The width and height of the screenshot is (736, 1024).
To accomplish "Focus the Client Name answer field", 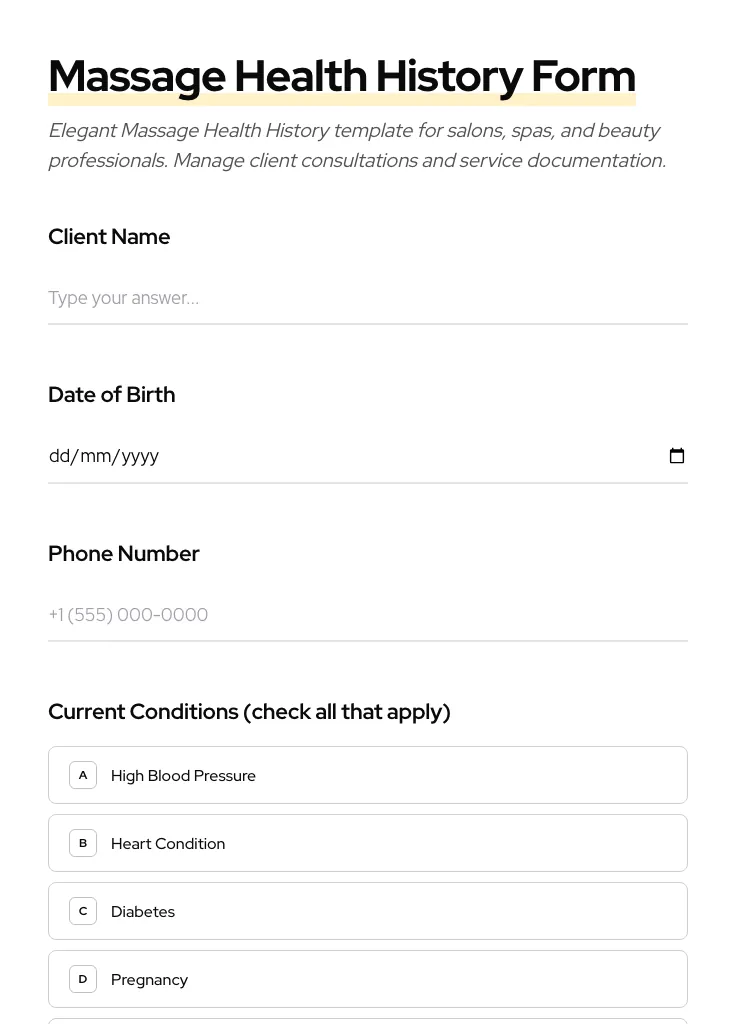I will 367,298.
